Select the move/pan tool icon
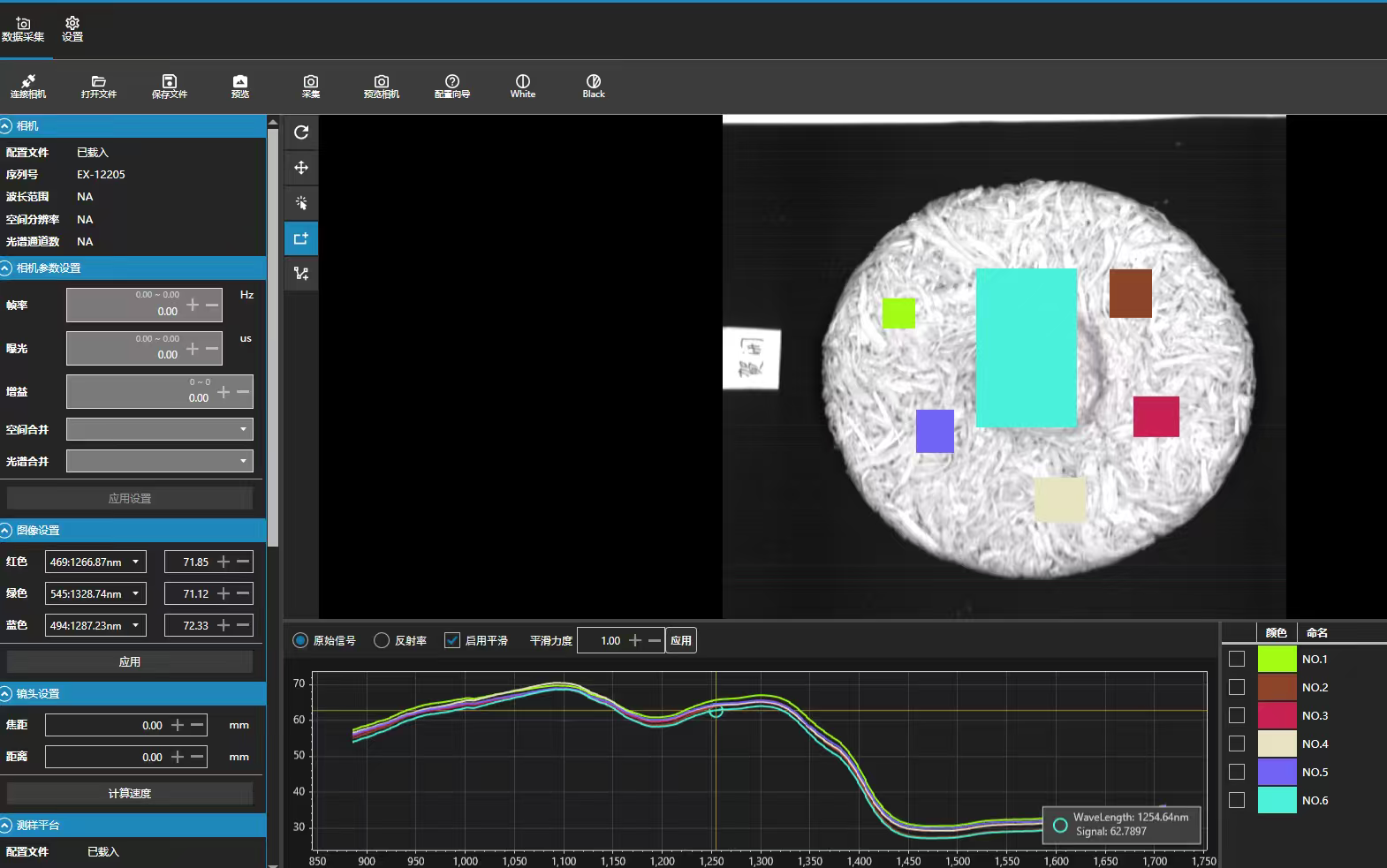 (x=301, y=168)
